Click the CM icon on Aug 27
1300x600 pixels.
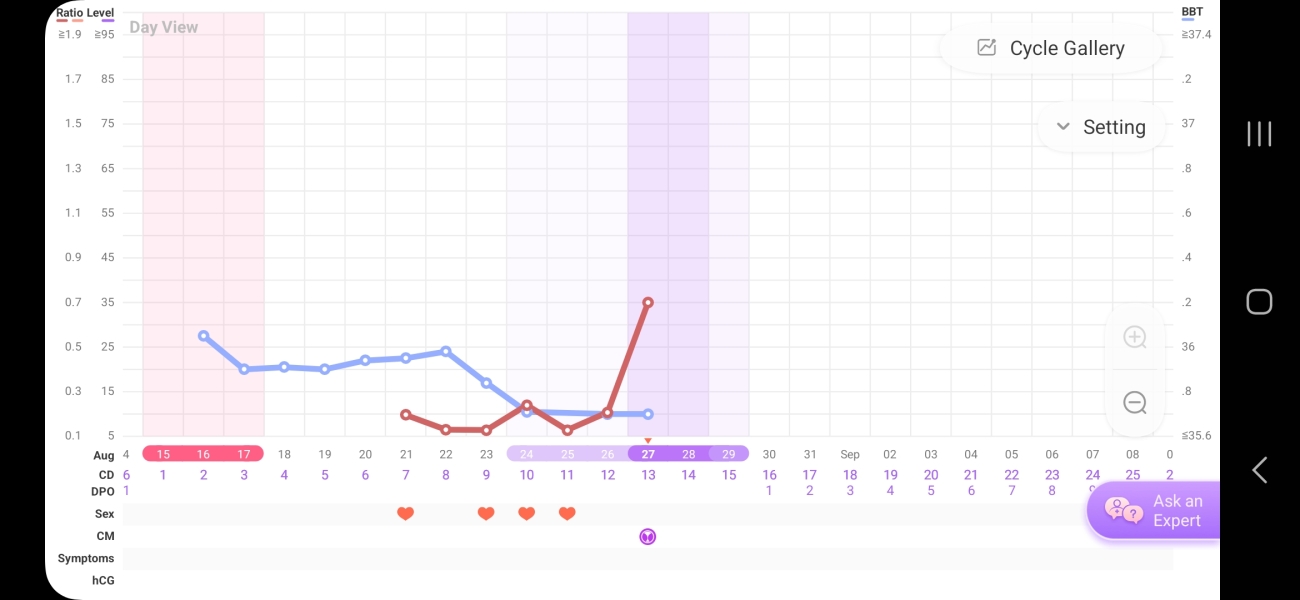point(648,537)
